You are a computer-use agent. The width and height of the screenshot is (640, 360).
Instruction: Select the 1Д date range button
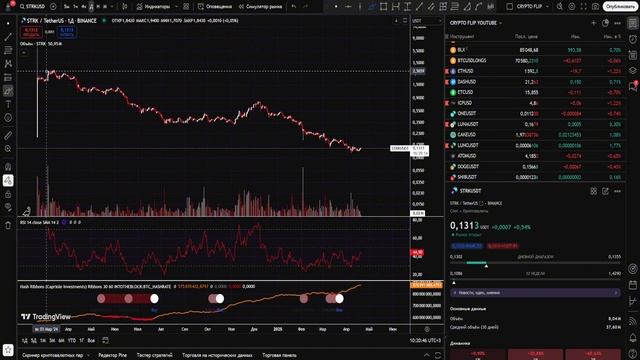(24, 340)
